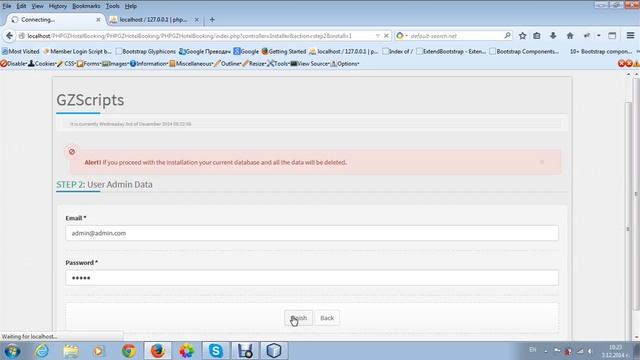Click the default-search.net search box
The width and height of the screenshot is (640, 360).
(x=455, y=36)
